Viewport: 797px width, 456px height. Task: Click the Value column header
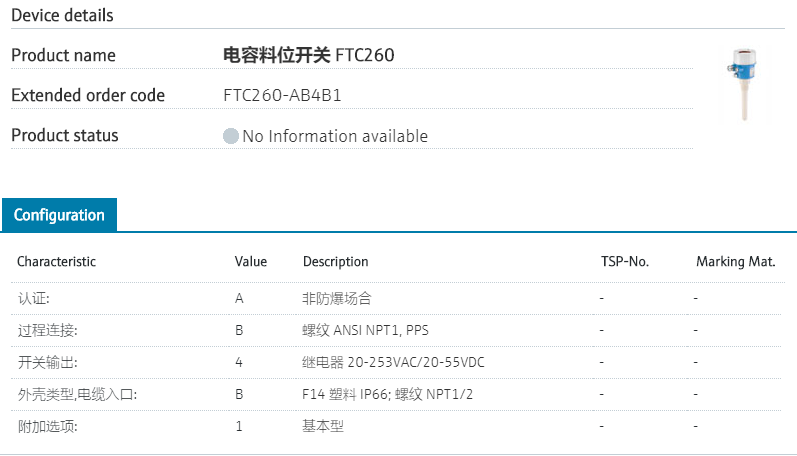251,262
